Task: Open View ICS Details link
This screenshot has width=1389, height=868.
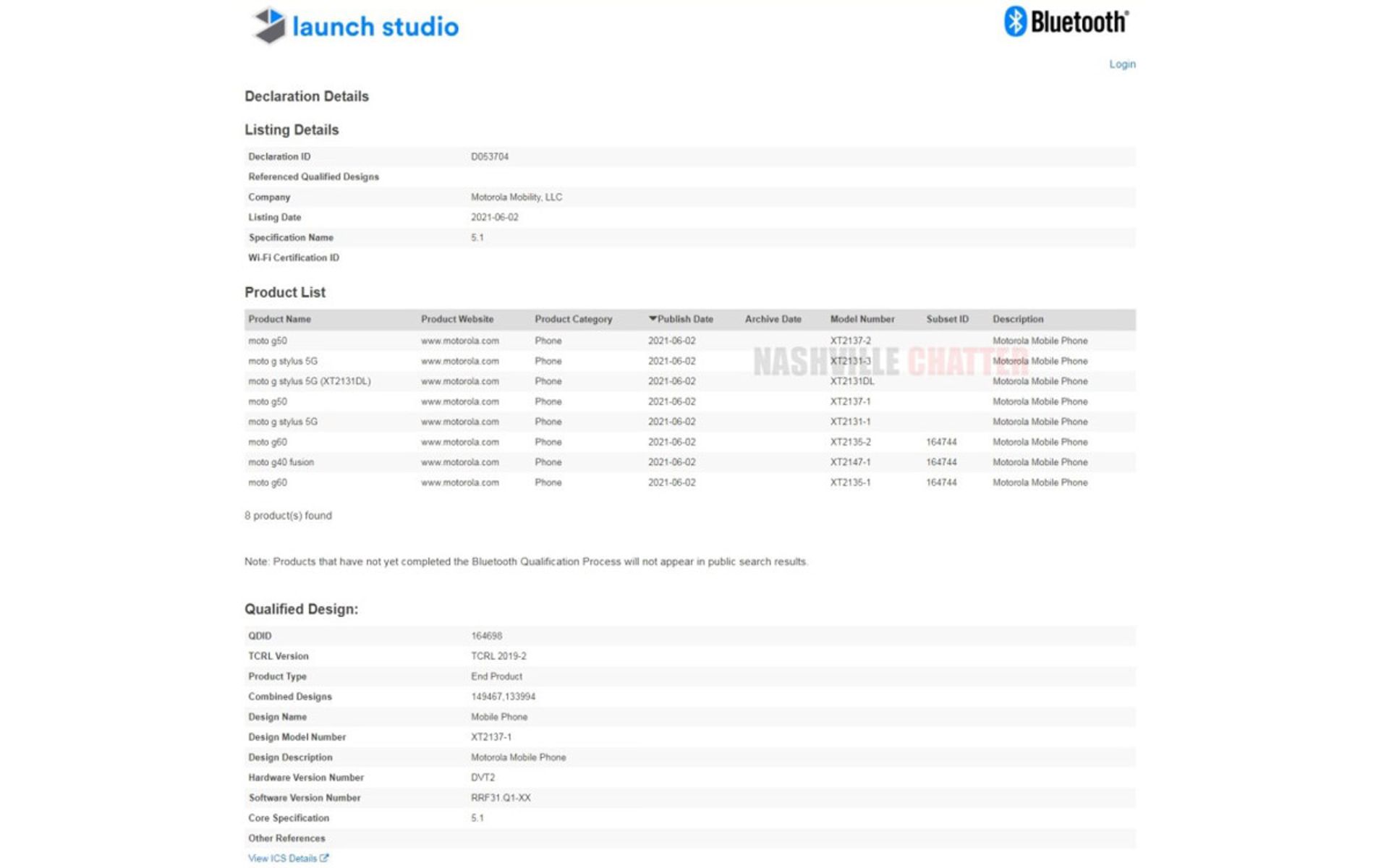Action: tap(282, 858)
